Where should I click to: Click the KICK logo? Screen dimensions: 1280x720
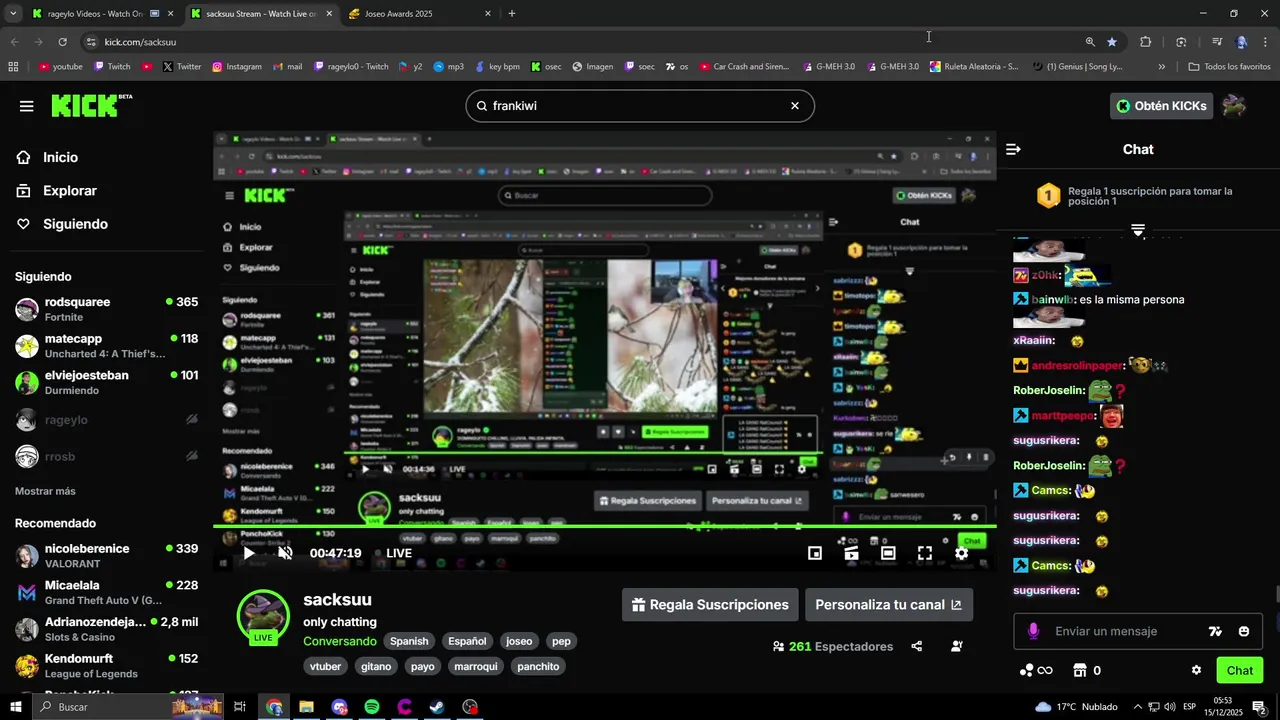pos(91,105)
